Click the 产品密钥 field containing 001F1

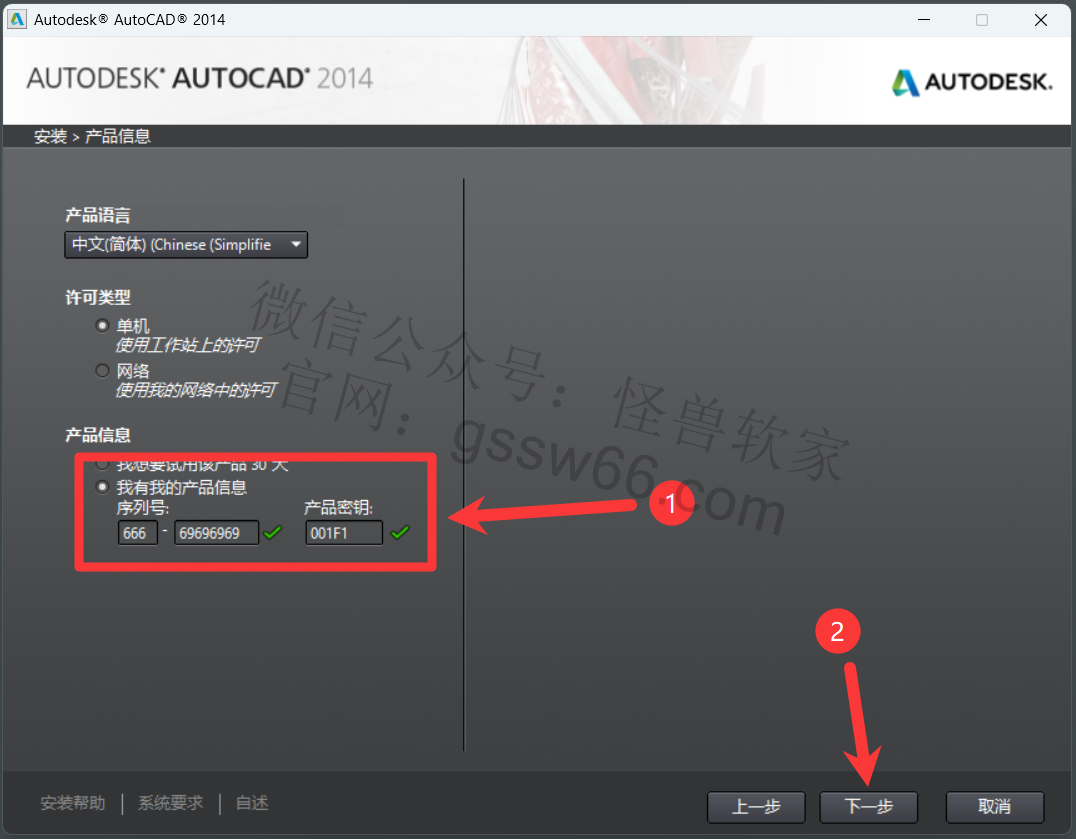pyautogui.click(x=344, y=533)
